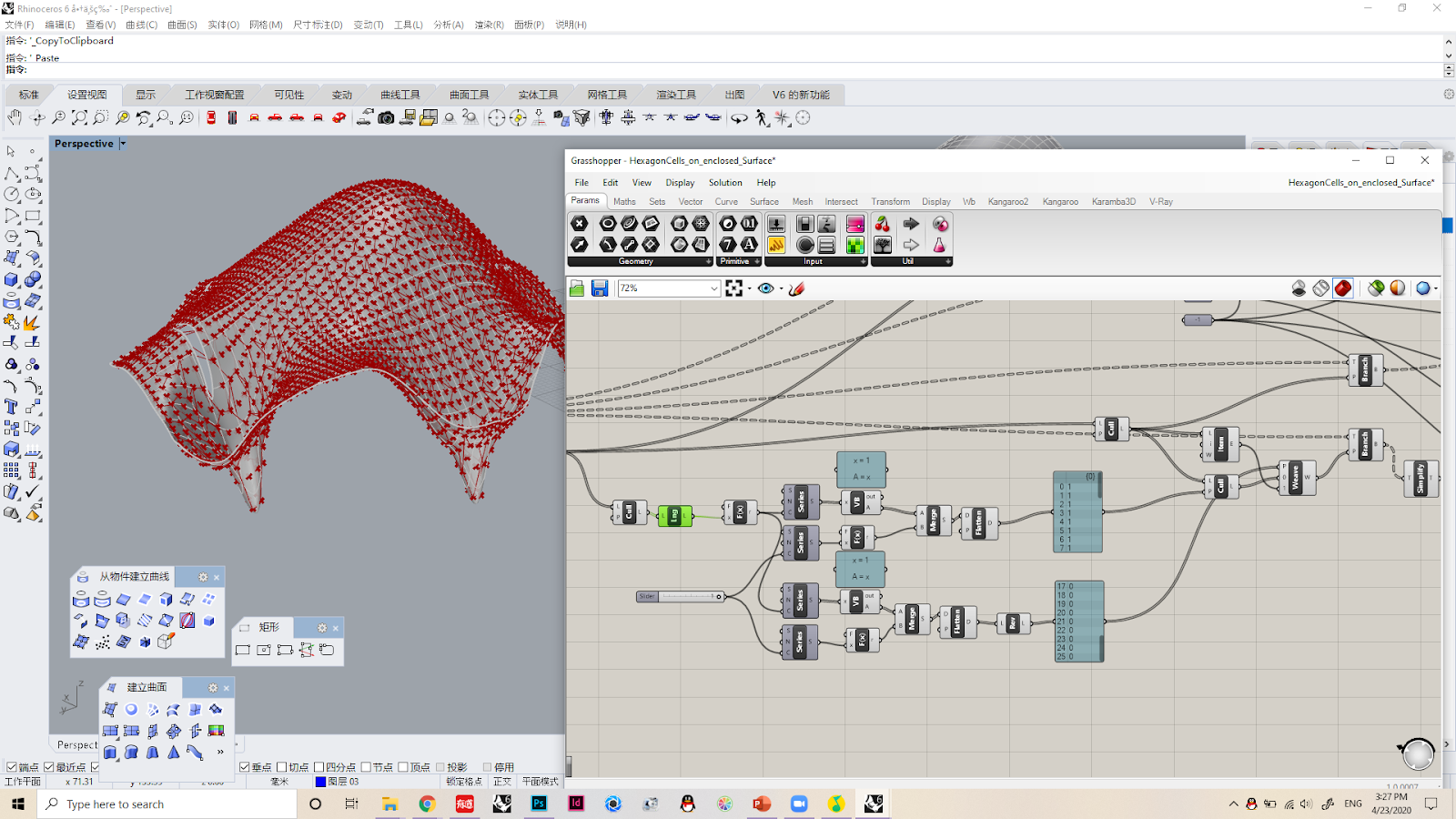Check the 切点 tangent osnap checkbox
This screenshot has height=819, width=1456.
coord(281,766)
